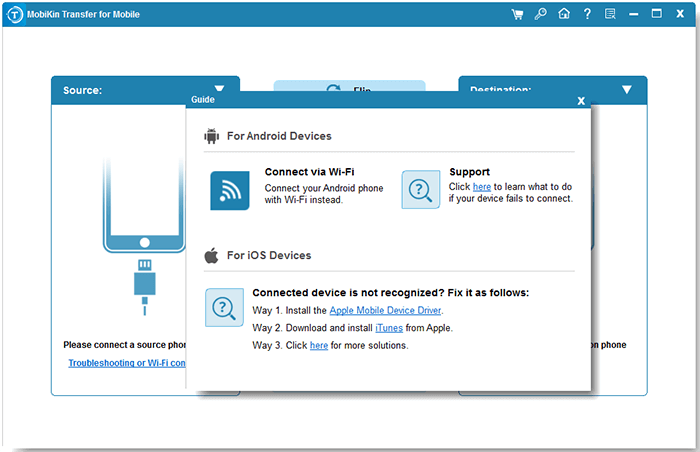The width and height of the screenshot is (700, 452).
Task: Open the iTunes download link
Action: pyautogui.click(x=389, y=328)
